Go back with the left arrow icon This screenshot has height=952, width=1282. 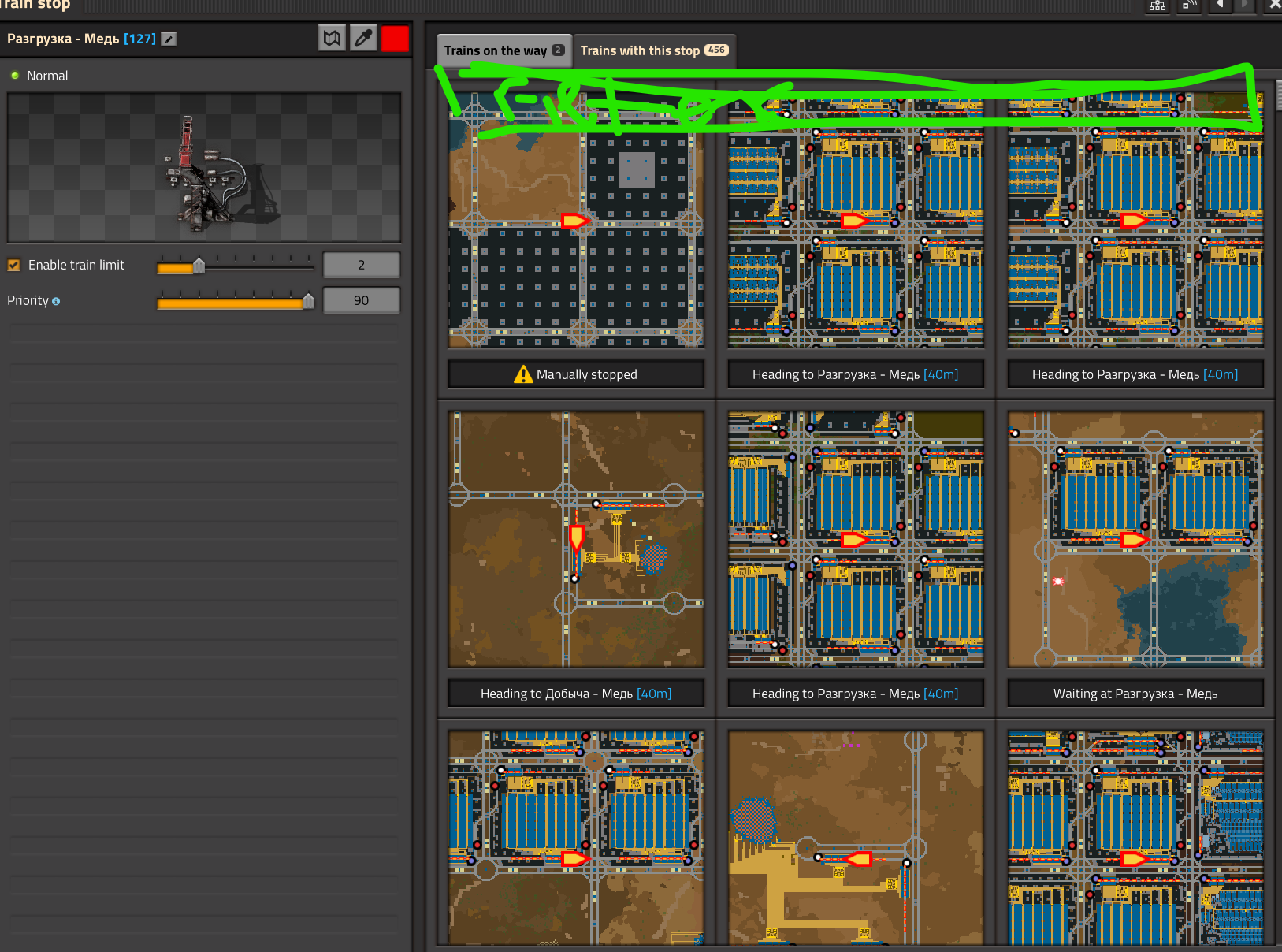coord(1220,6)
